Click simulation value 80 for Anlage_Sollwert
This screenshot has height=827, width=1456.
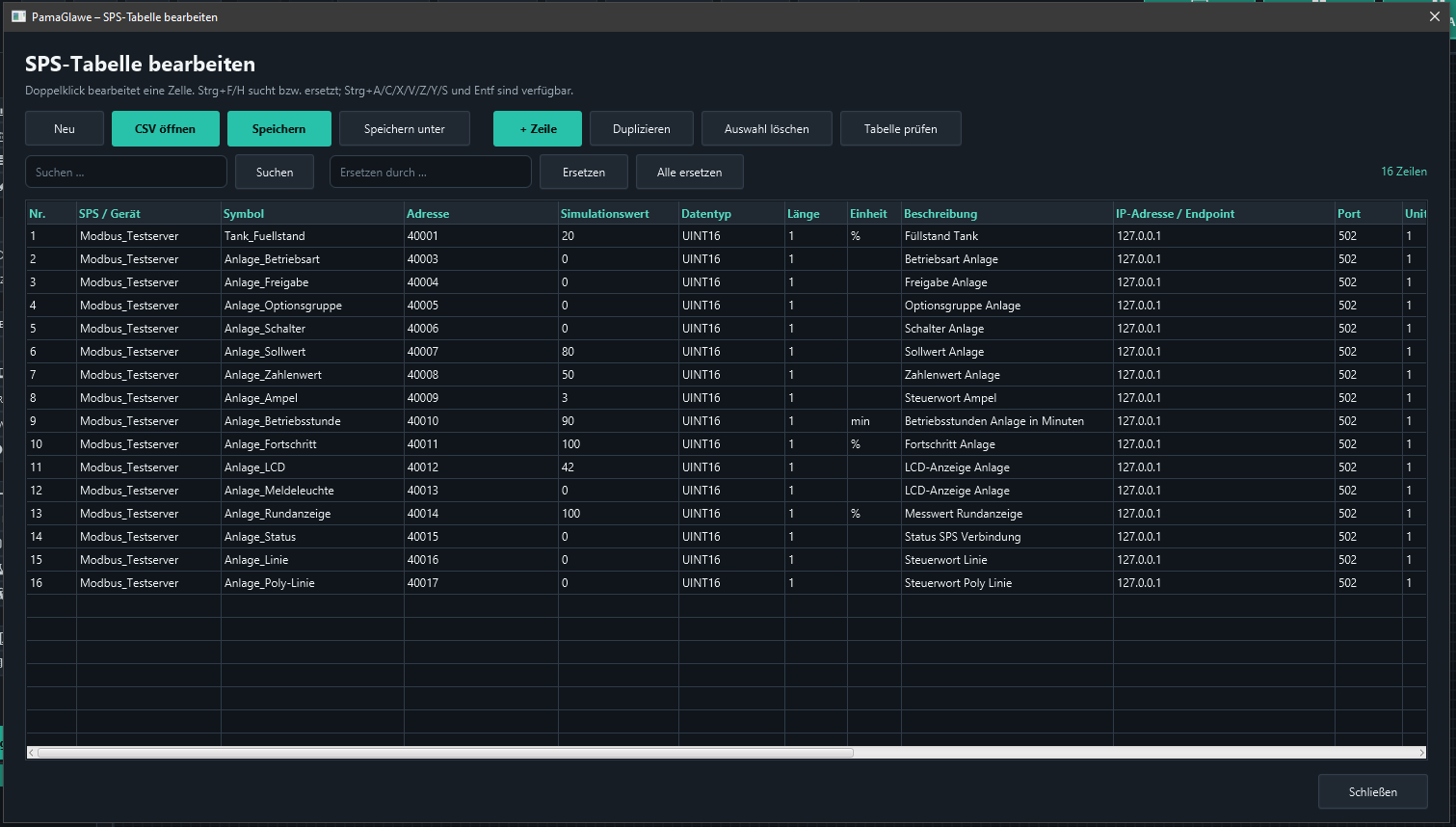click(x=619, y=352)
